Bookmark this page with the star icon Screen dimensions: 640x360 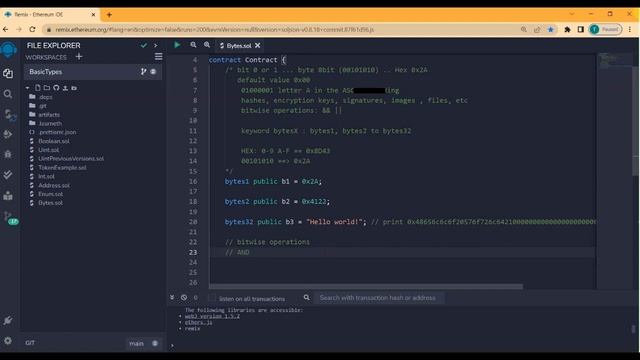551,29
